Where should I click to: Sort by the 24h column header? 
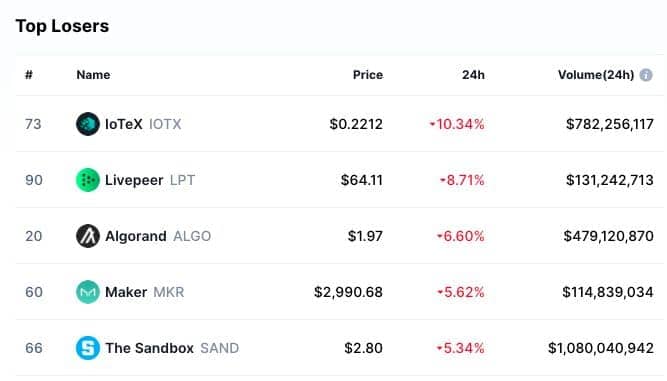coord(473,75)
